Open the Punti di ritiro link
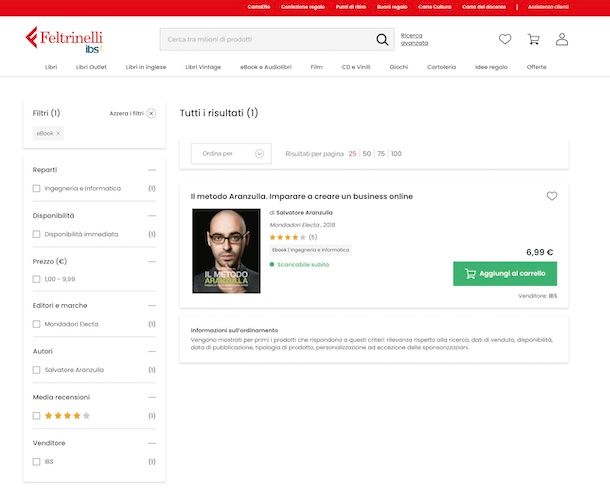 [351, 7]
